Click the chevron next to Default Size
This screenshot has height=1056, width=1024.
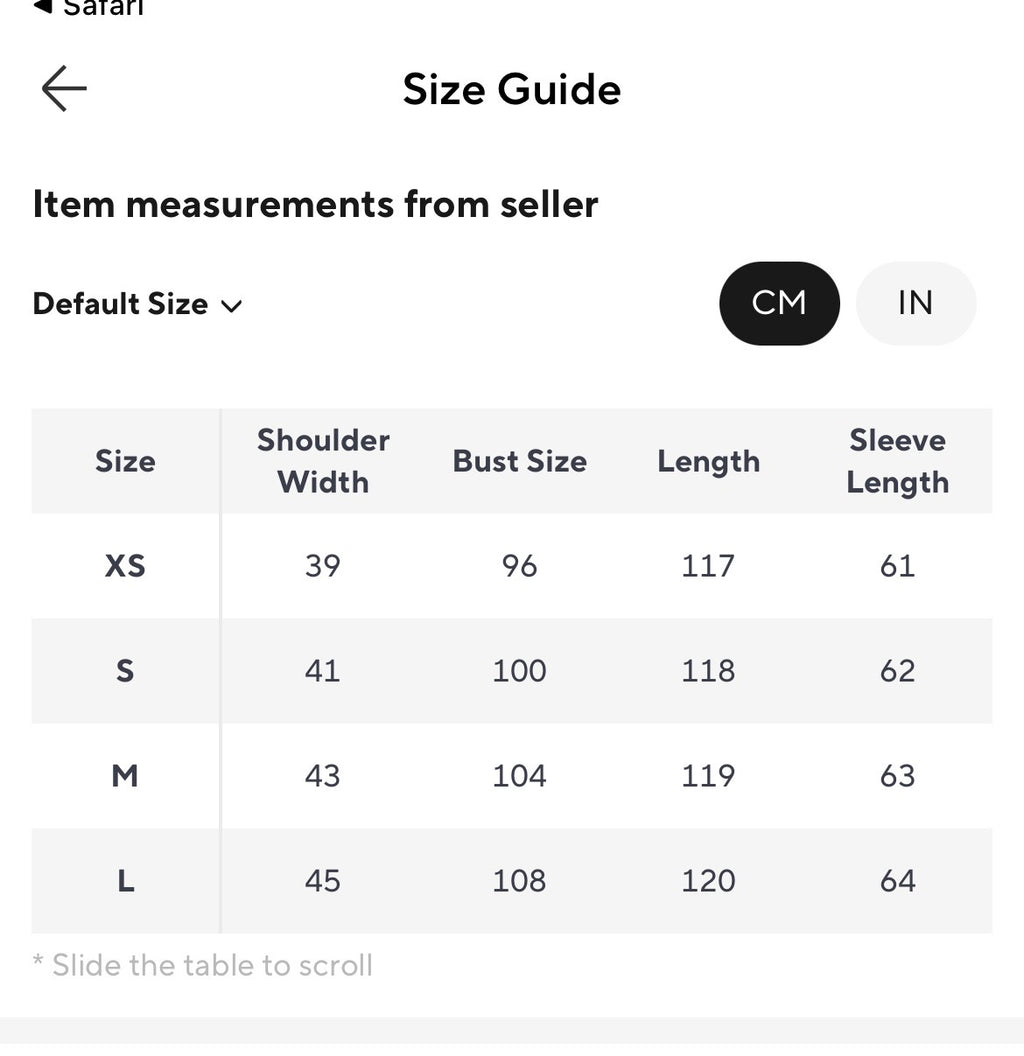coord(231,306)
